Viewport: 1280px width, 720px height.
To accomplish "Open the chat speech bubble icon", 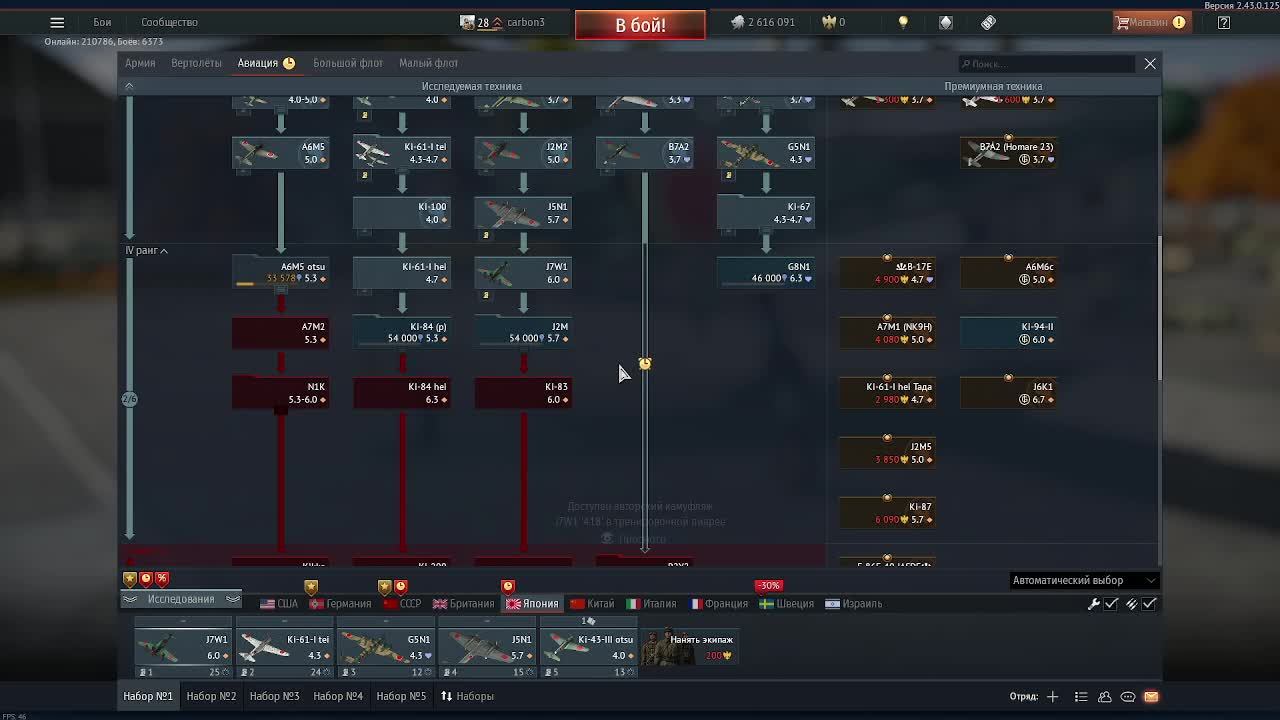I will click(x=1128, y=696).
